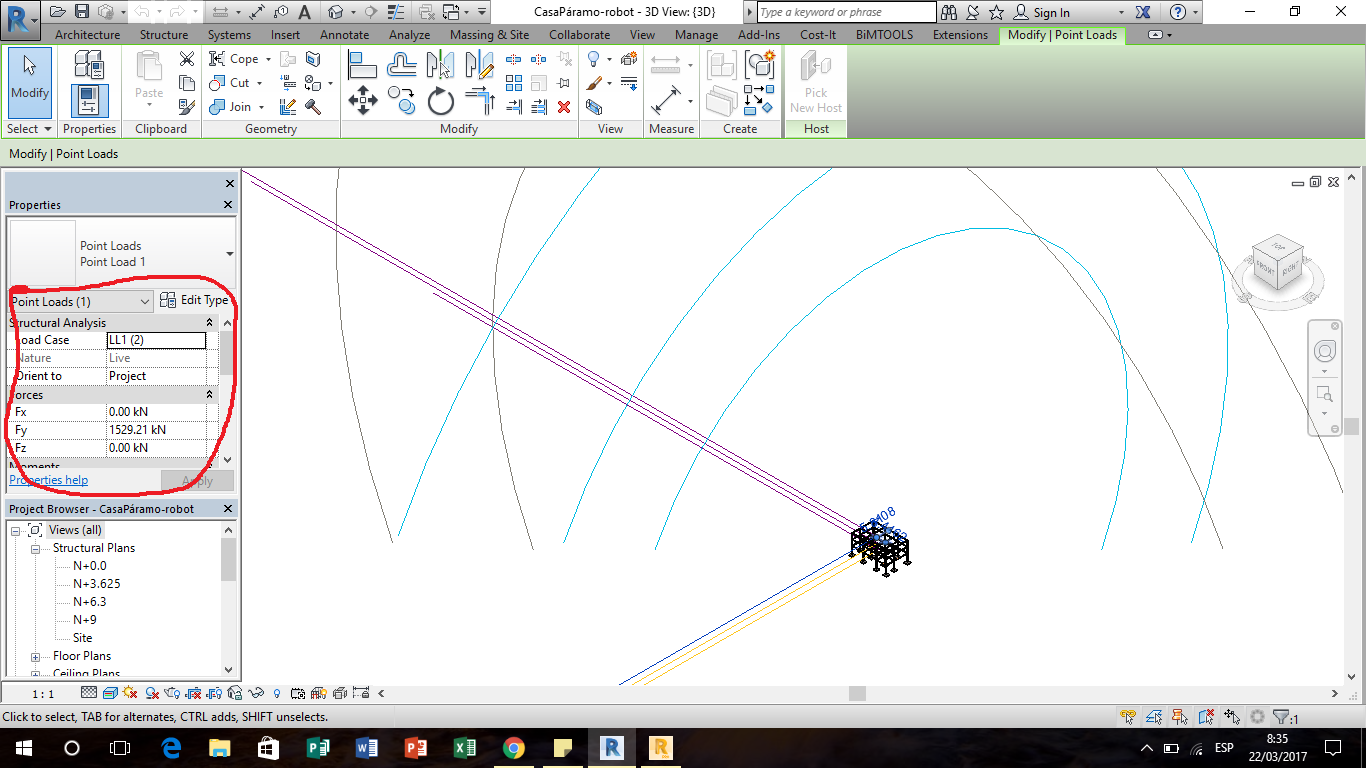Activate the Rotate tool
This screenshot has width=1366, height=768.
tap(440, 101)
